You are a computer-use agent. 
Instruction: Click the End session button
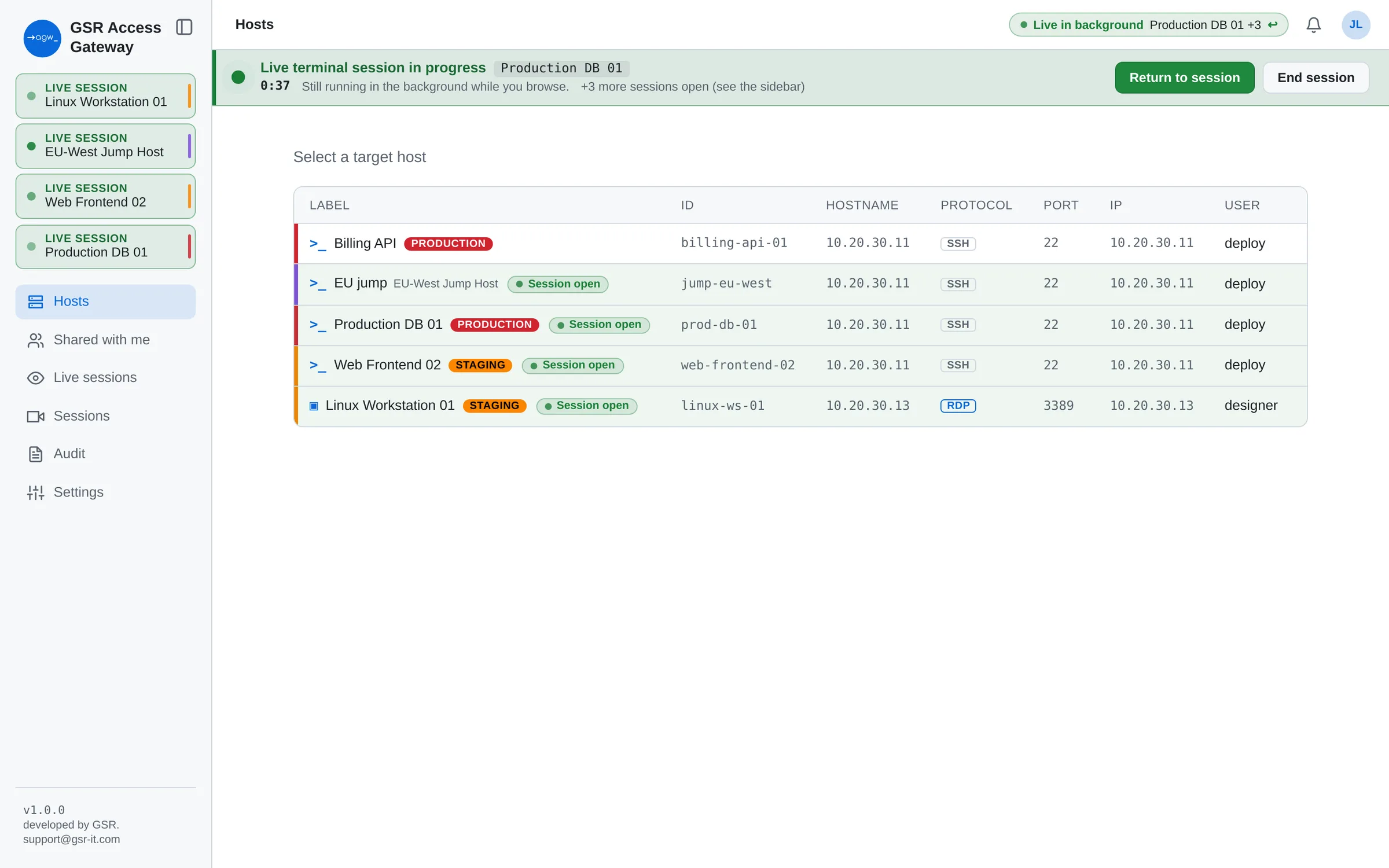pyautogui.click(x=1315, y=78)
